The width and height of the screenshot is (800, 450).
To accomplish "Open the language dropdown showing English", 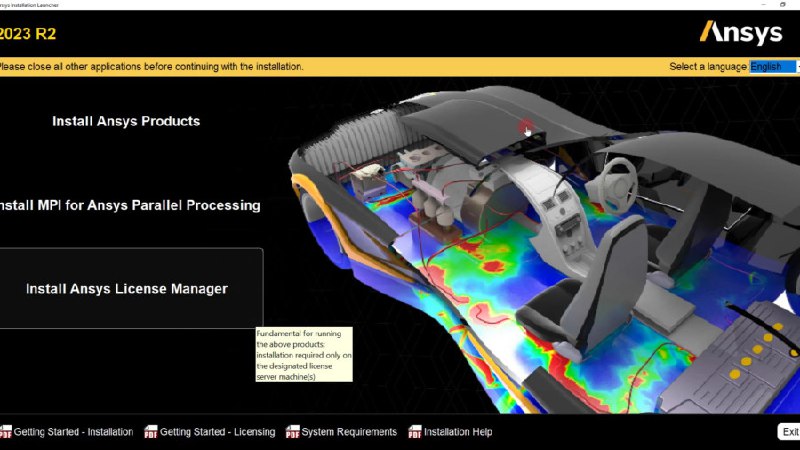I will click(774, 66).
